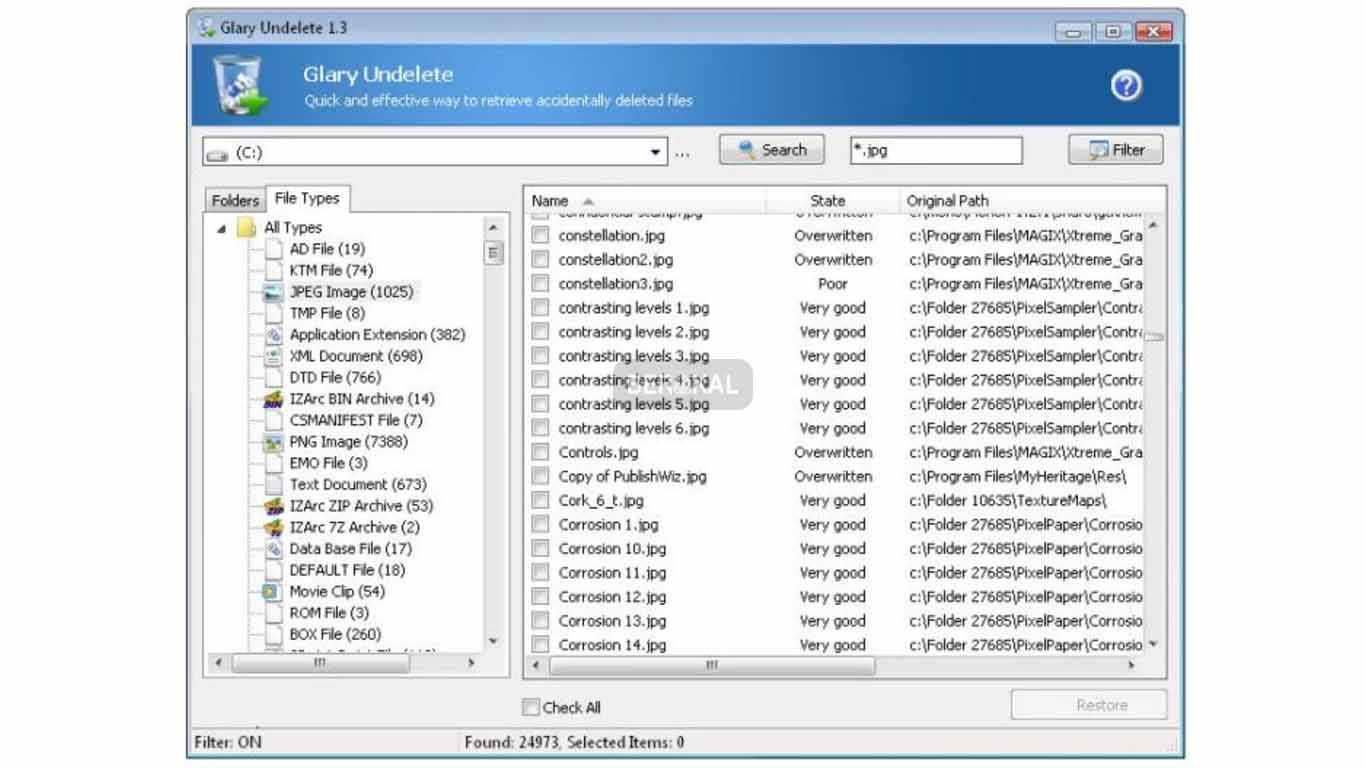
Task: Sort by the Original Path column
Action: (x=1032, y=200)
